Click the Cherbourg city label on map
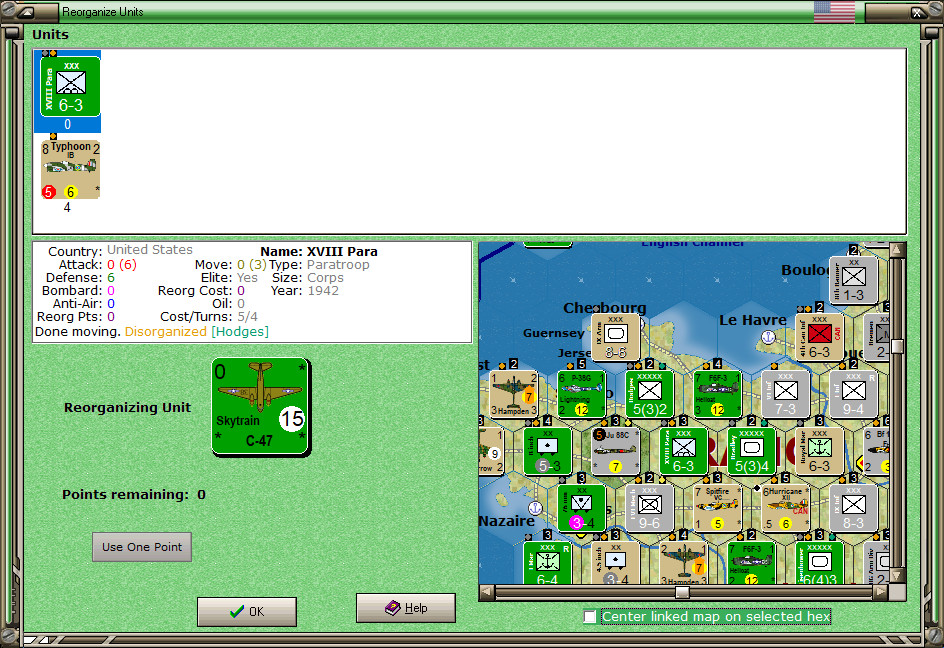 click(604, 308)
